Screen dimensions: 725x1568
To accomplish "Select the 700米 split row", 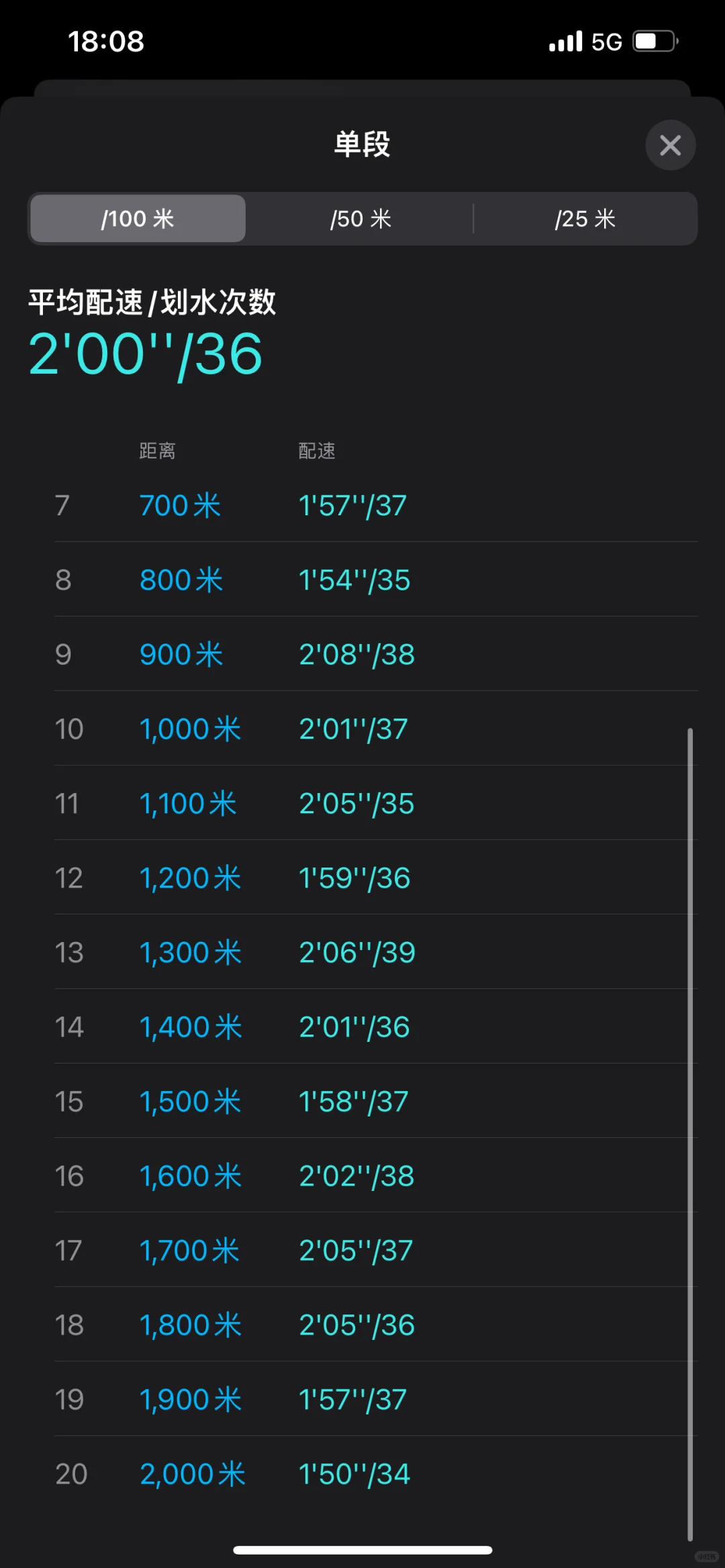I will tap(376, 505).
